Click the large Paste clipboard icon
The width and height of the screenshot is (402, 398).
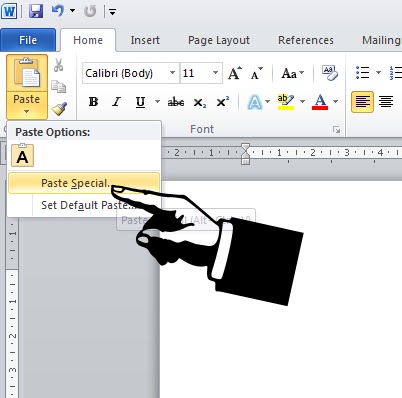(27, 73)
